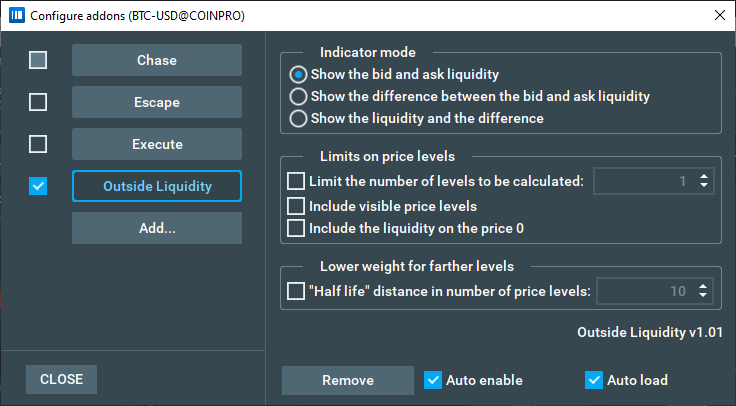
Task: Uncheck the Outside Liquidity addon checkbox
Action: 38,186
